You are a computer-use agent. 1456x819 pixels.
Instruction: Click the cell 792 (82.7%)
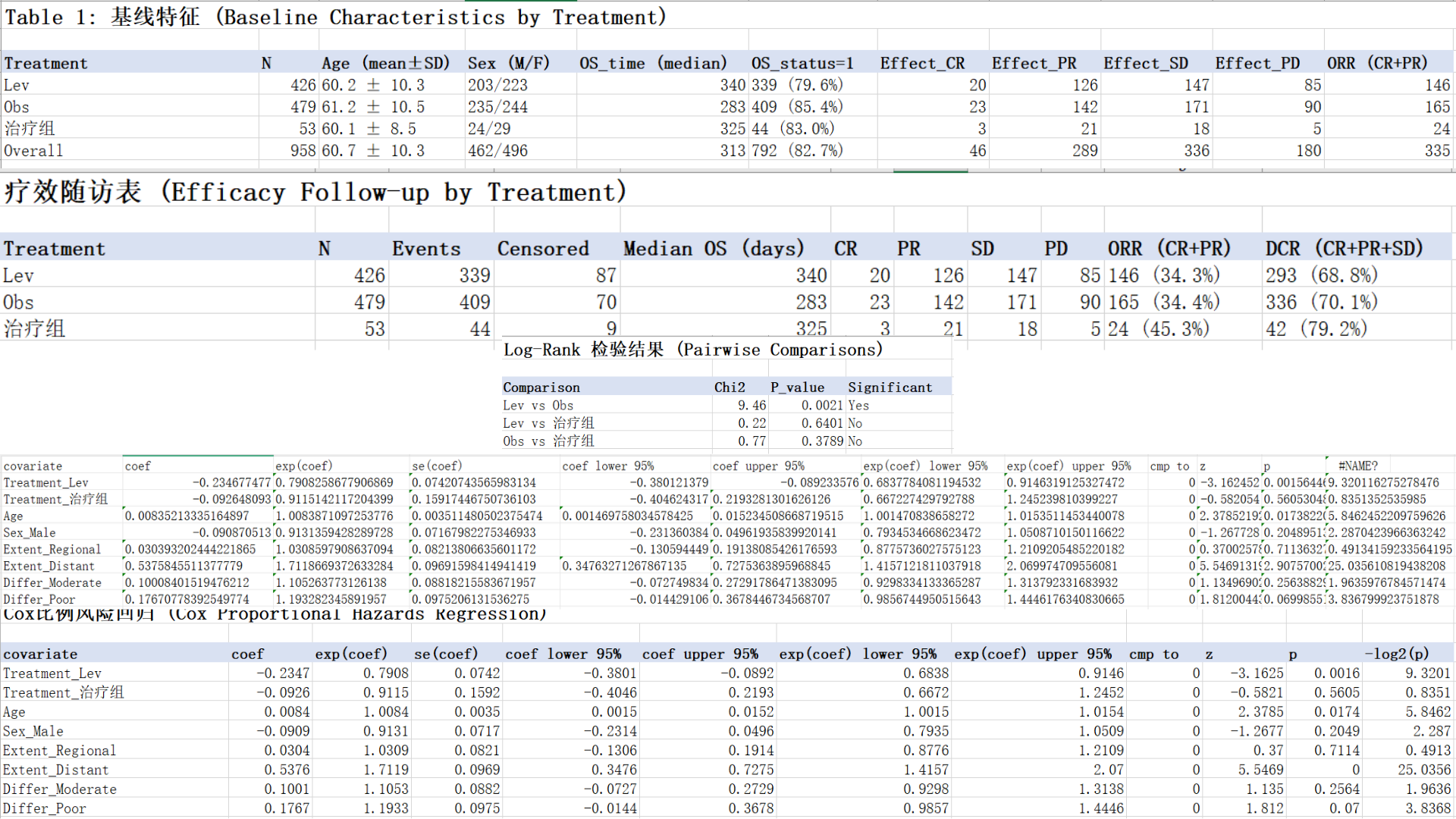pyautogui.click(x=797, y=151)
